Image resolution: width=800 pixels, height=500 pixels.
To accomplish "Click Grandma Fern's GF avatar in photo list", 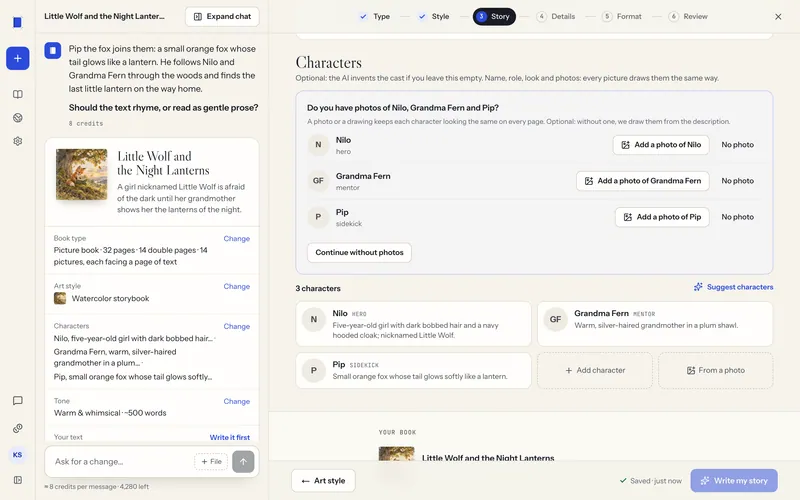I will pyautogui.click(x=318, y=181).
